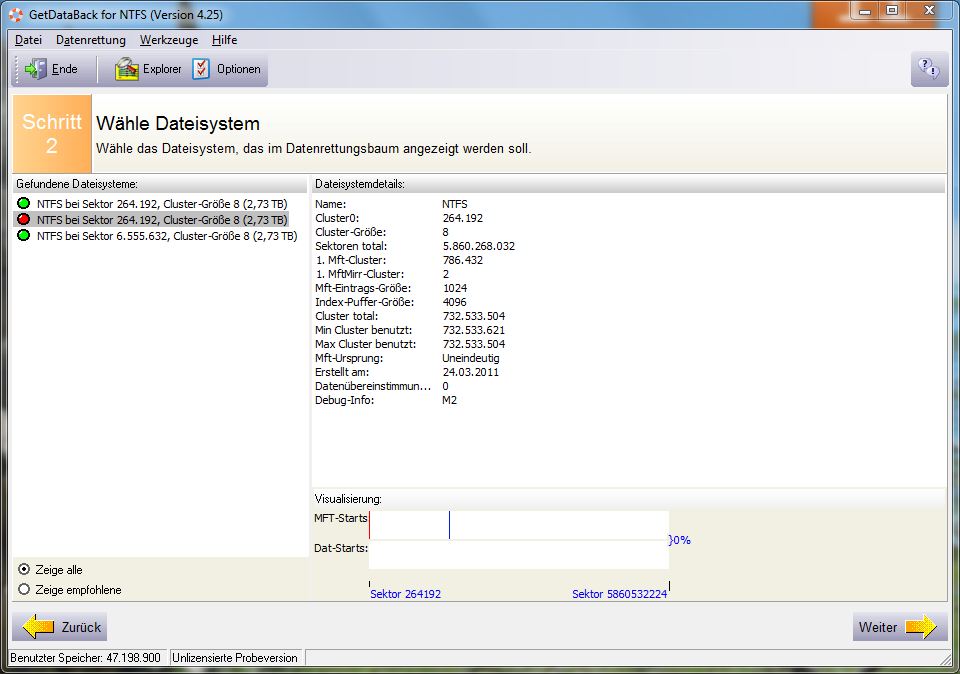Viewport: 960px width, 674px height.
Task: Select NTFS bei Sektor 6.555.632 entry
Action: (x=167, y=236)
